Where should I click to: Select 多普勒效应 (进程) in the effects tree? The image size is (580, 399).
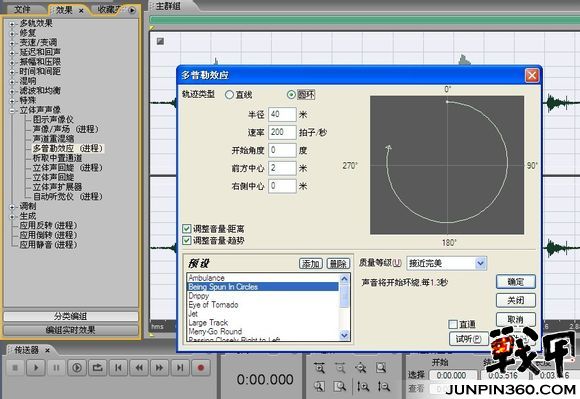tap(68, 148)
